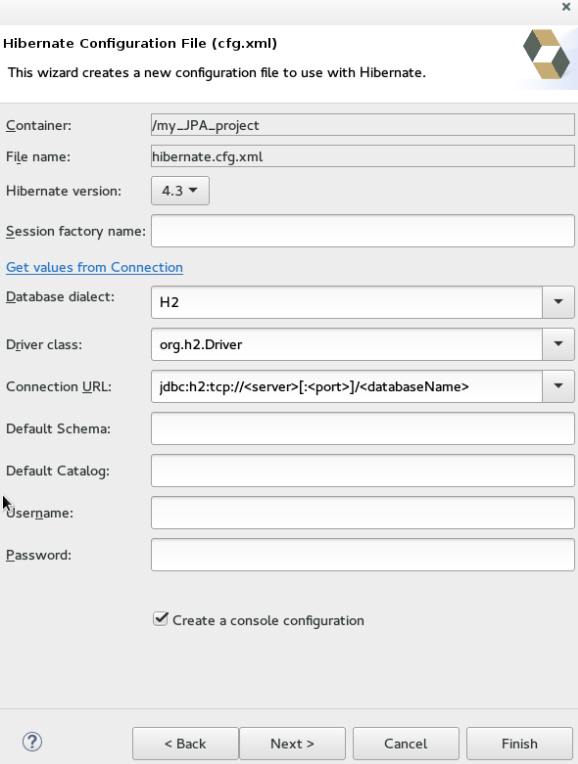Open the Hibernate version 4.3 dropdown
Screen dimensions: 578x764
point(180,191)
